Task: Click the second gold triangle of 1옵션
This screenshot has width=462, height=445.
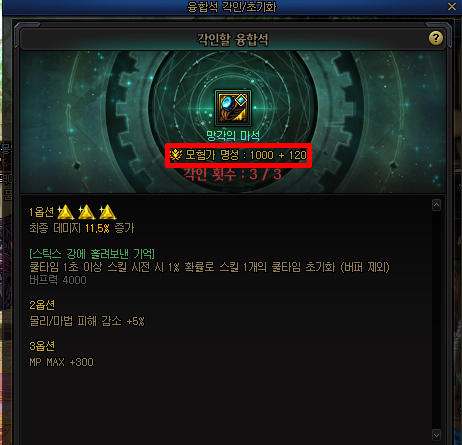Action: 87,212
